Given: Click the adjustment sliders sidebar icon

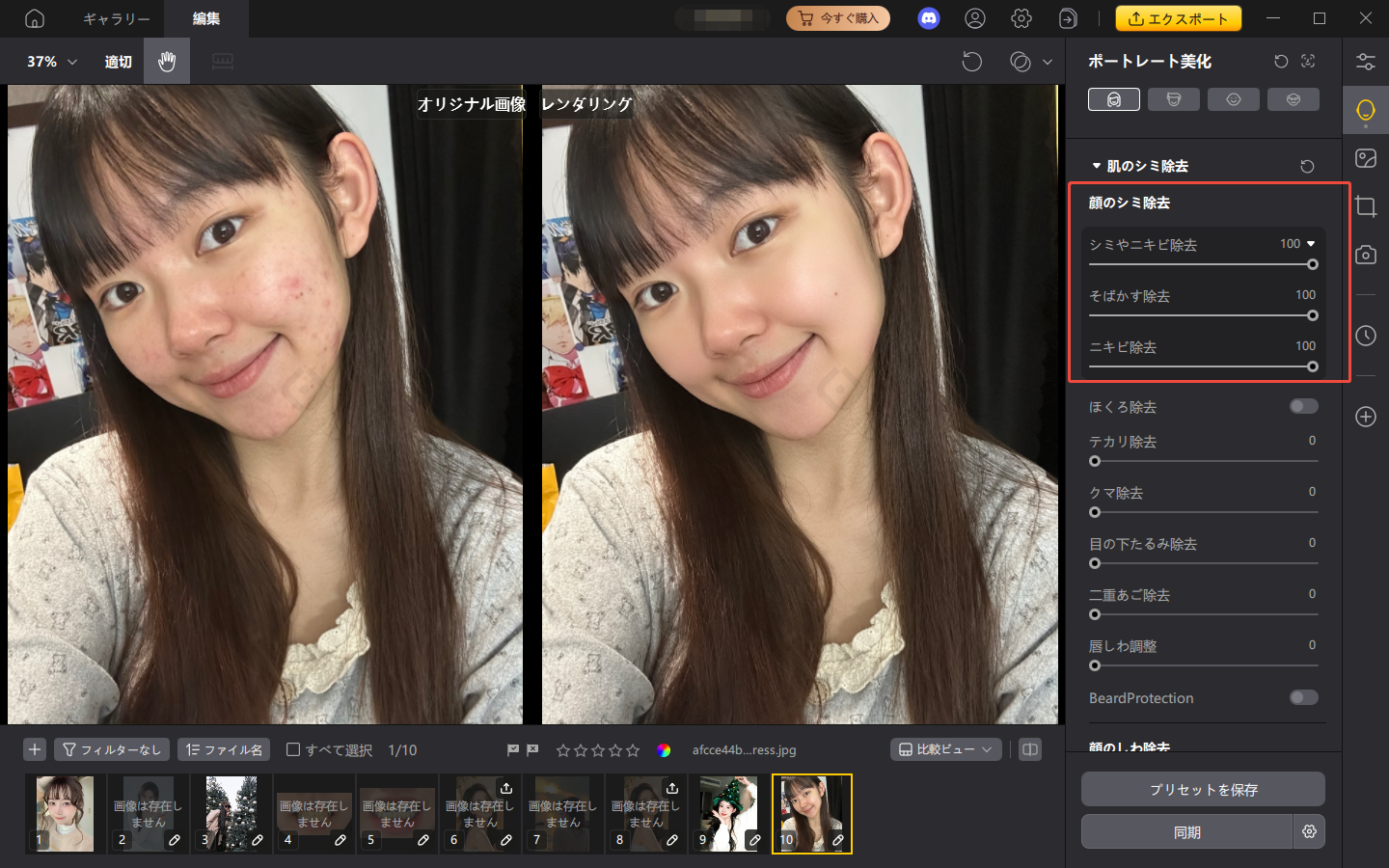Looking at the screenshot, I should pyautogui.click(x=1365, y=62).
